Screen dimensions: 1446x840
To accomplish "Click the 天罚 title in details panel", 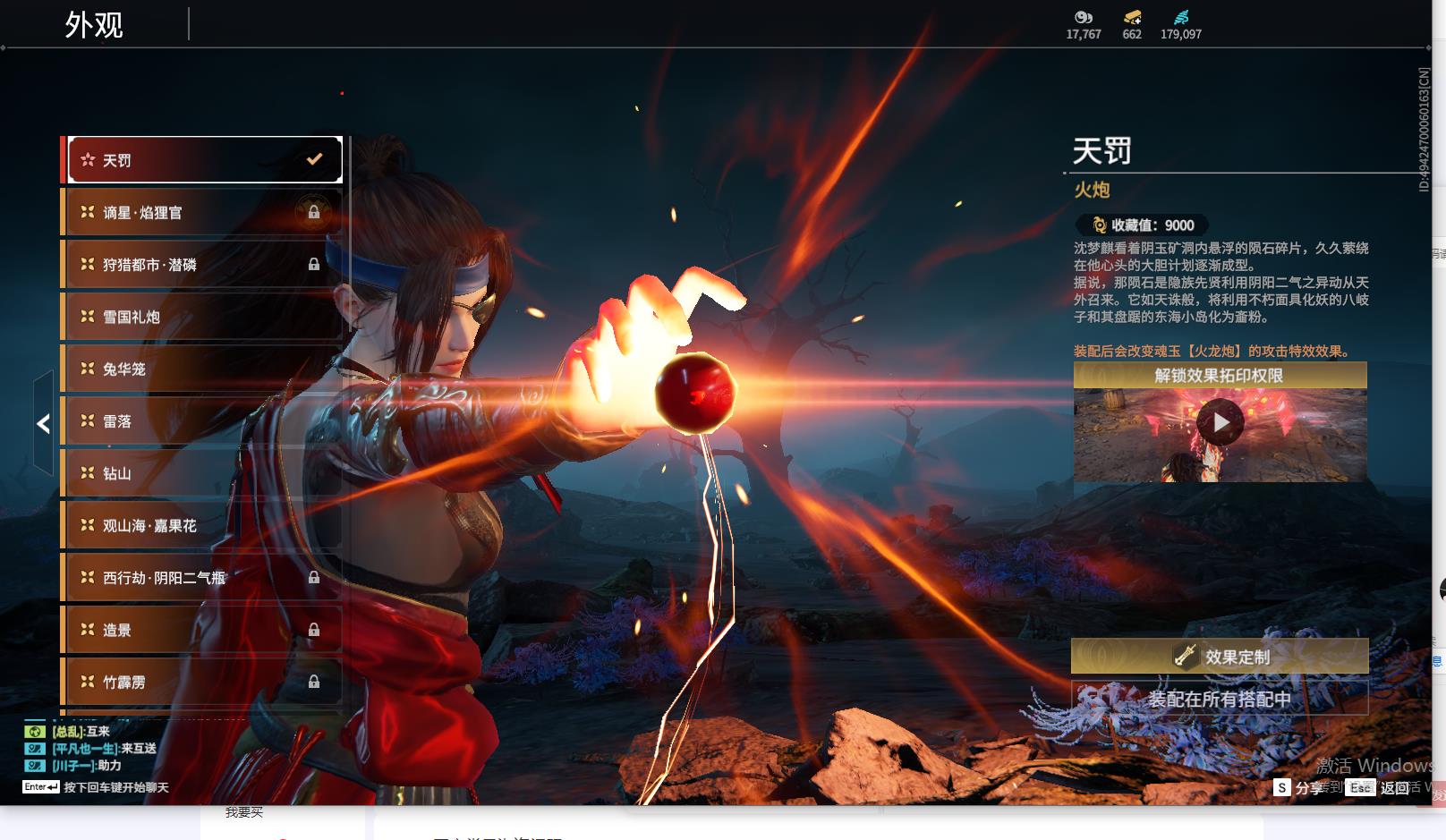I will tap(1102, 150).
